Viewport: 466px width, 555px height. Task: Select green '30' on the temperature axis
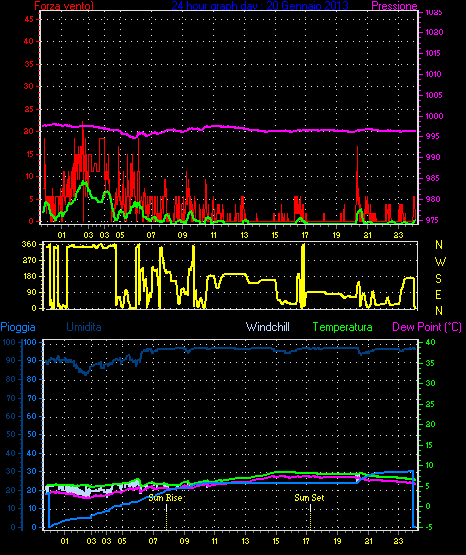(x=430, y=383)
